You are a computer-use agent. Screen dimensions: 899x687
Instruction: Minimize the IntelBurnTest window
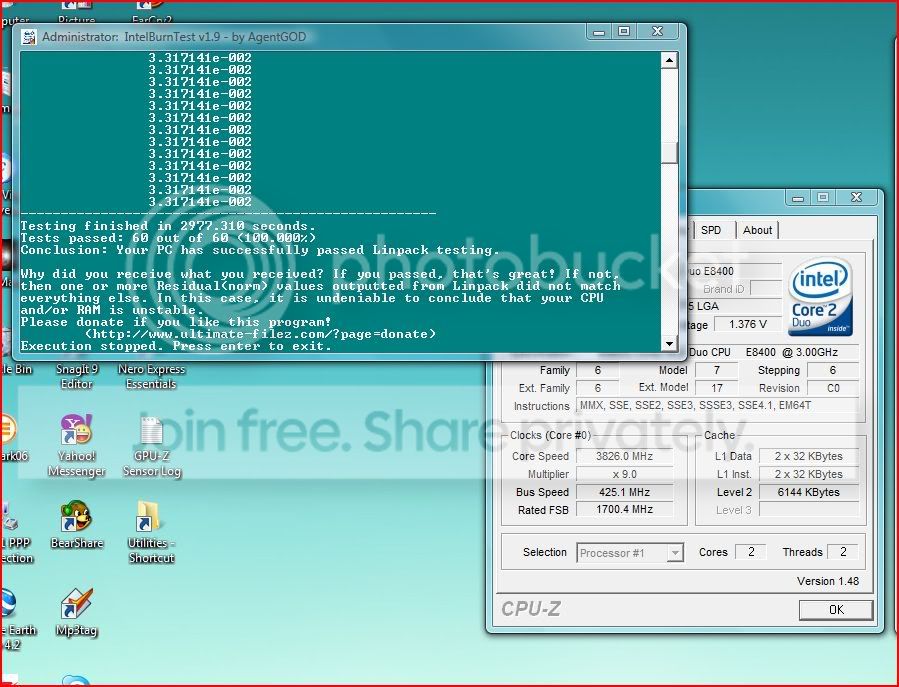pos(599,32)
